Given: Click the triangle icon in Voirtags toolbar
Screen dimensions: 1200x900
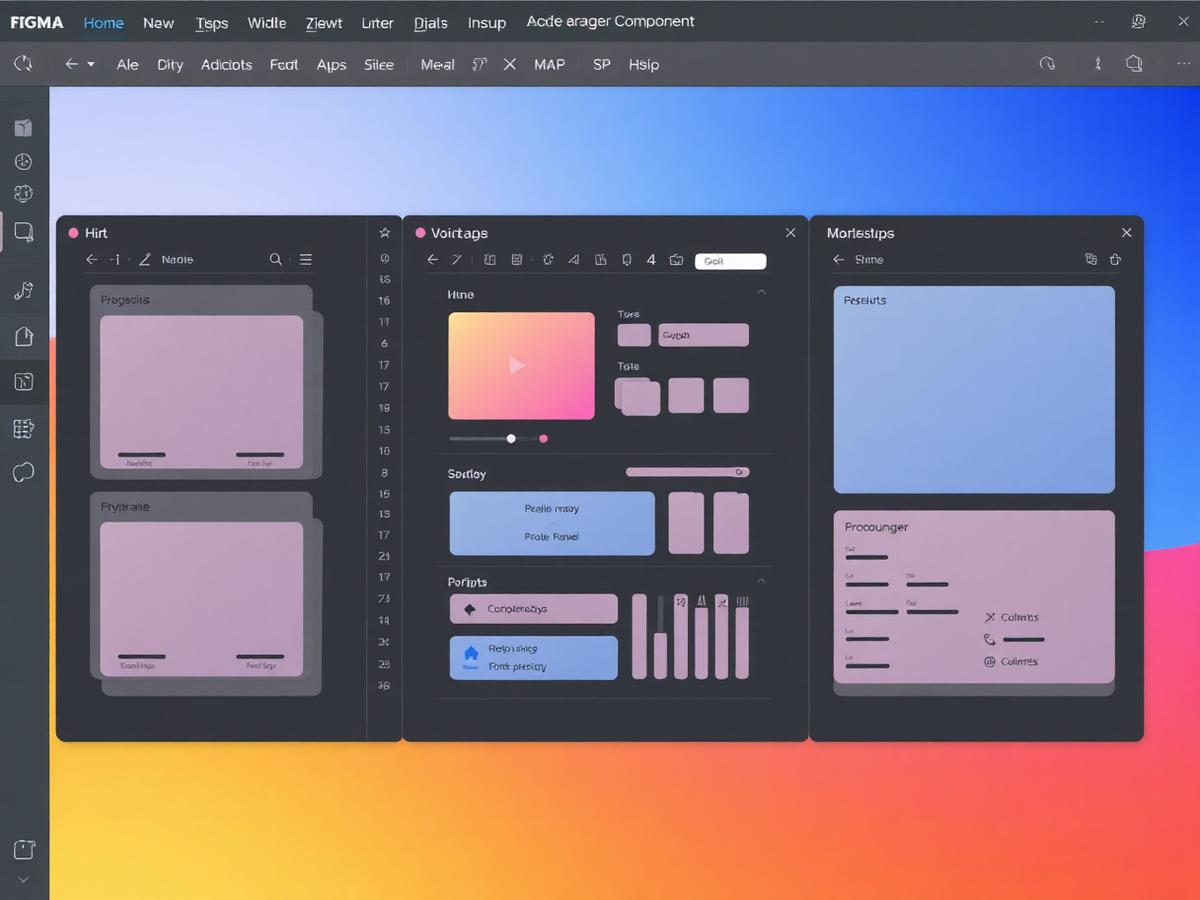Looking at the screenshot, I should (x=574, y=260).
